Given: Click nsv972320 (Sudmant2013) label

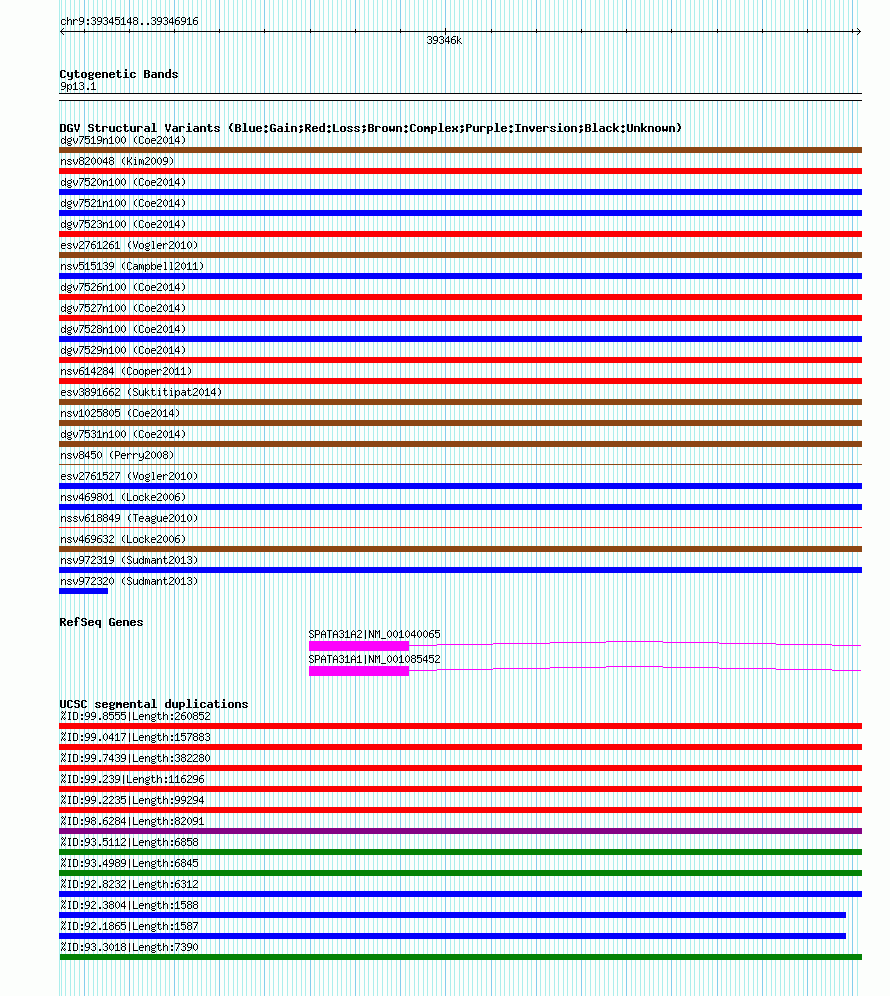Looking at the screenshot, I should click(129, 581).
